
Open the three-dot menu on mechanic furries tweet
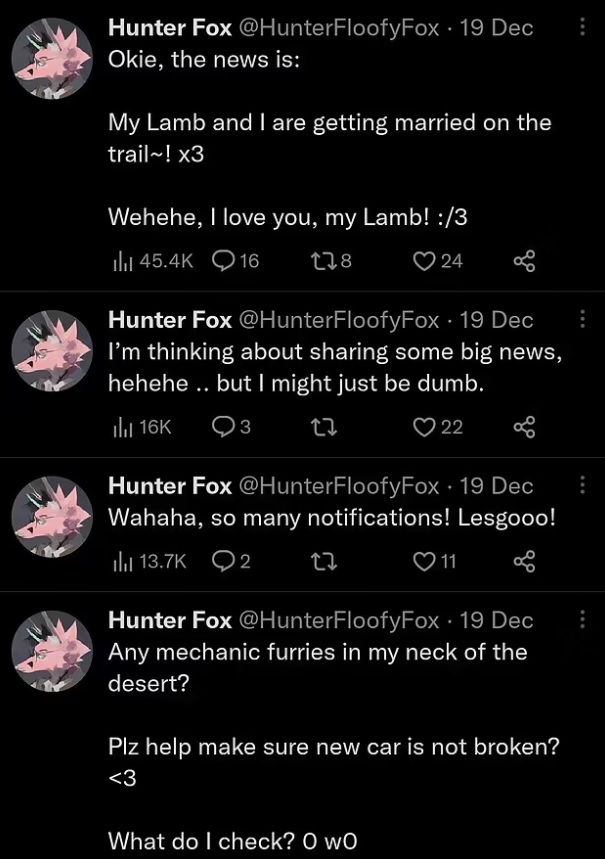[583, 619]
